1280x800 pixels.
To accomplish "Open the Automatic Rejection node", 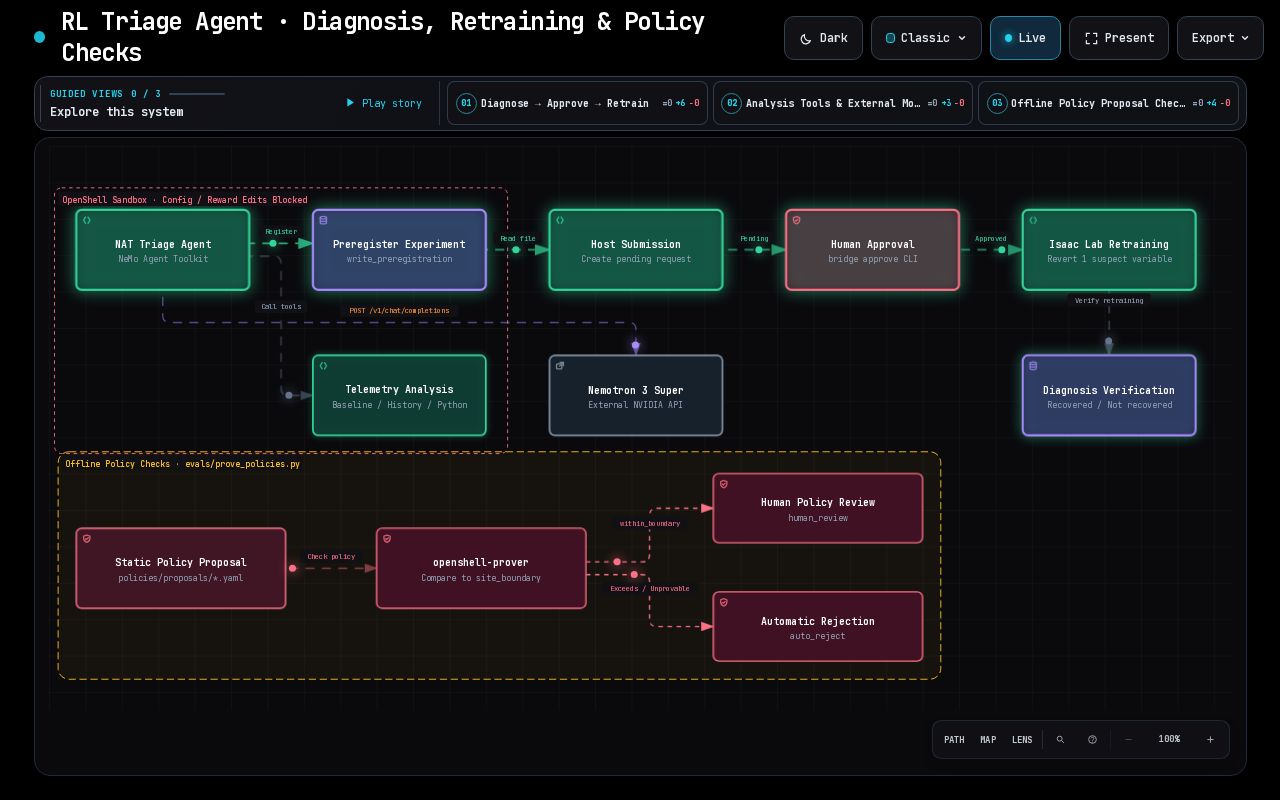I will point(818,627).
